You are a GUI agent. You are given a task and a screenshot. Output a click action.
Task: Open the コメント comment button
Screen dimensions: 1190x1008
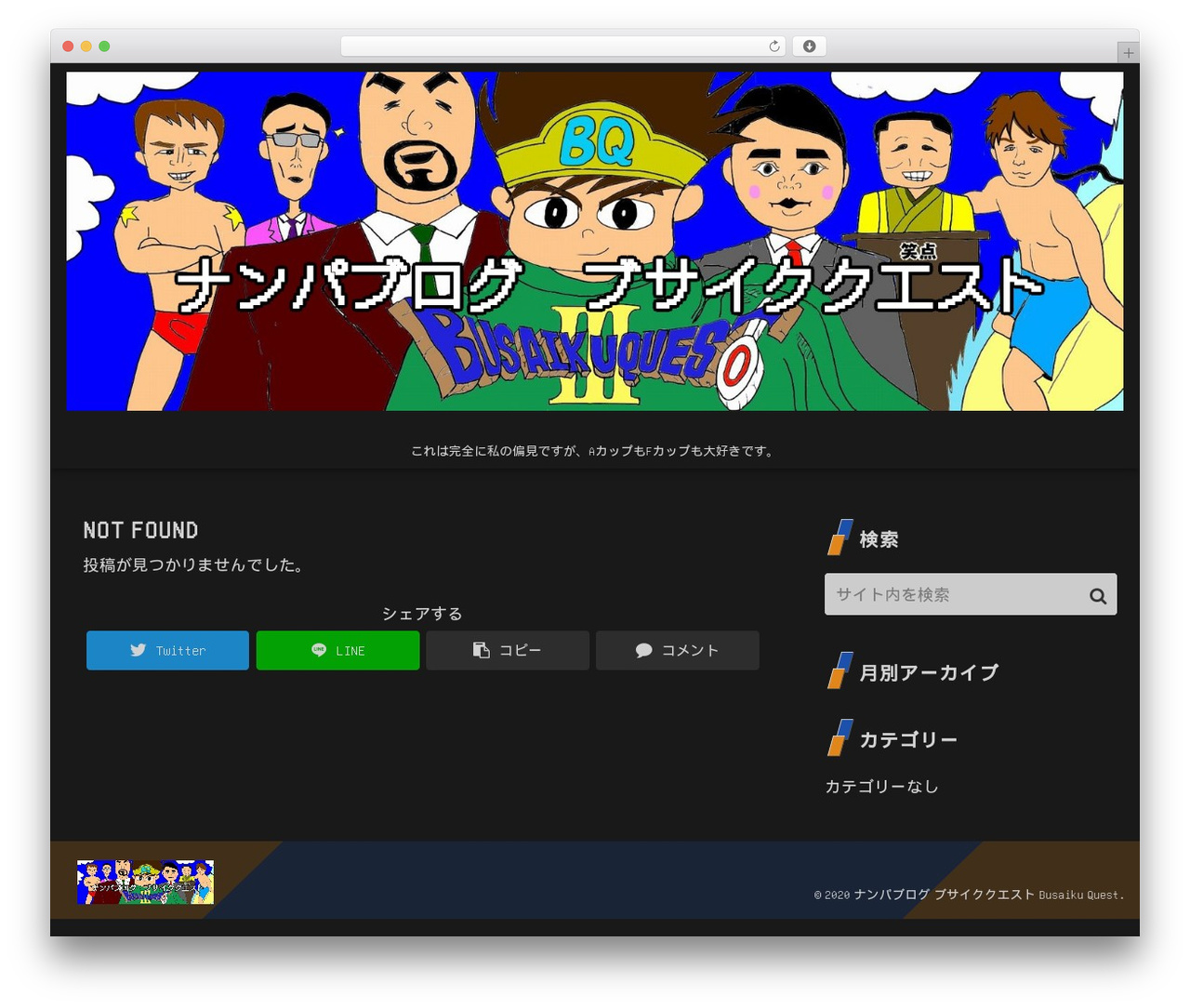coord(678,650)
